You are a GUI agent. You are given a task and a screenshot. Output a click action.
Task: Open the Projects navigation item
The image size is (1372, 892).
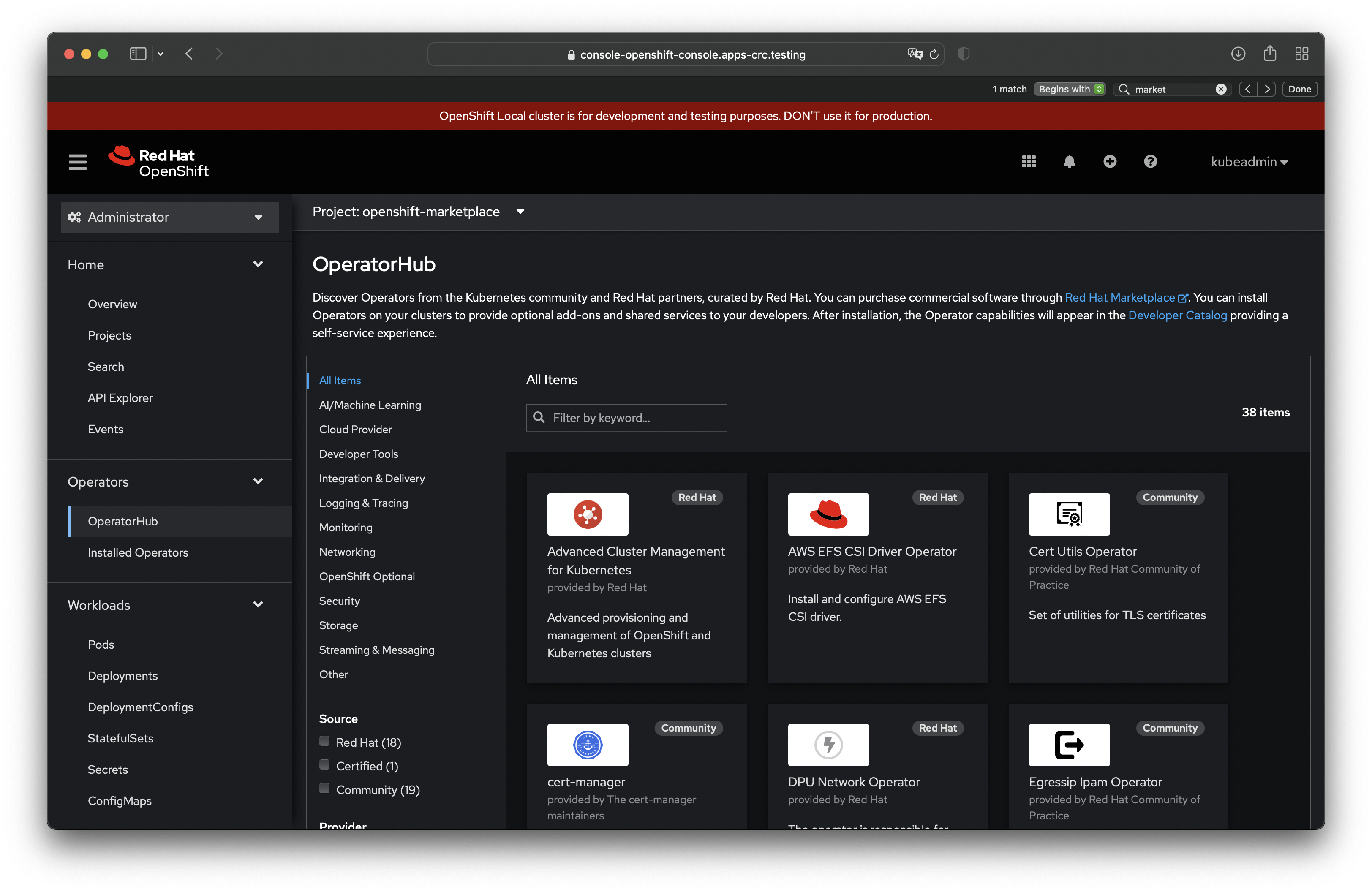(109, 335)
